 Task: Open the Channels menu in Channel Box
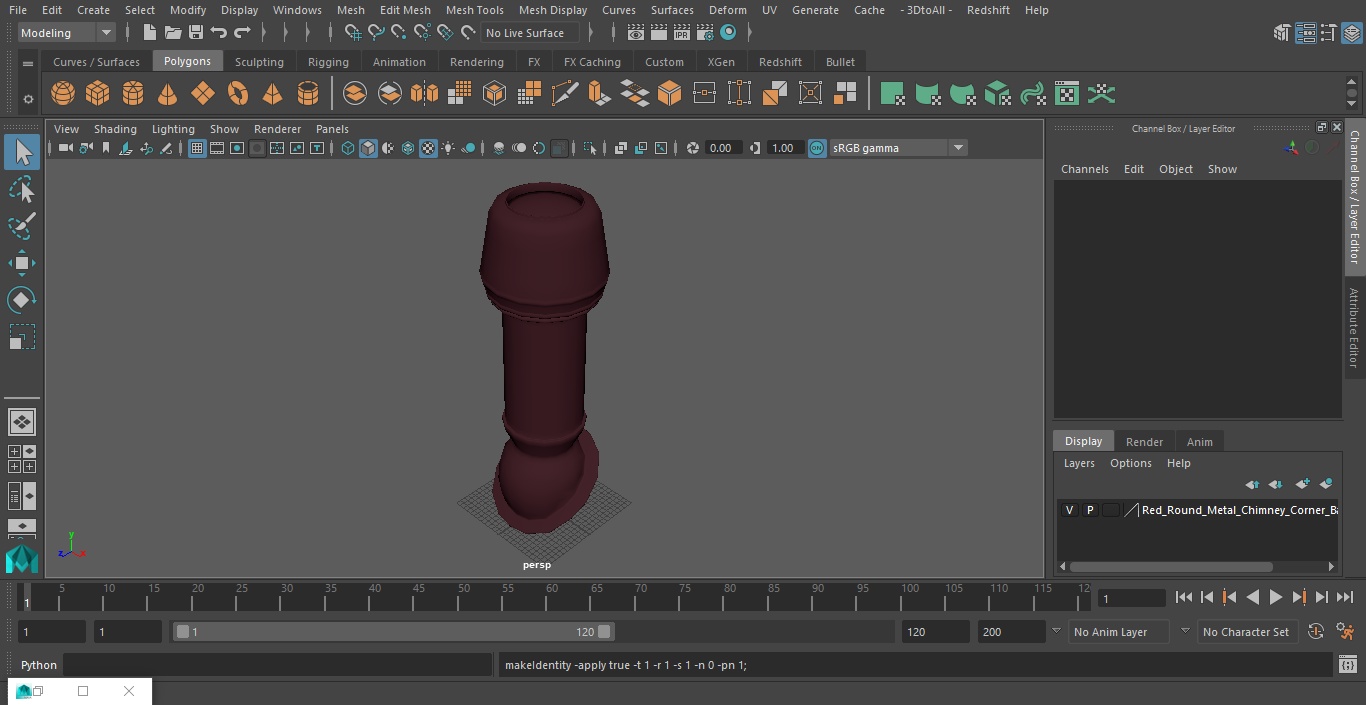(x=1084, y=169)
